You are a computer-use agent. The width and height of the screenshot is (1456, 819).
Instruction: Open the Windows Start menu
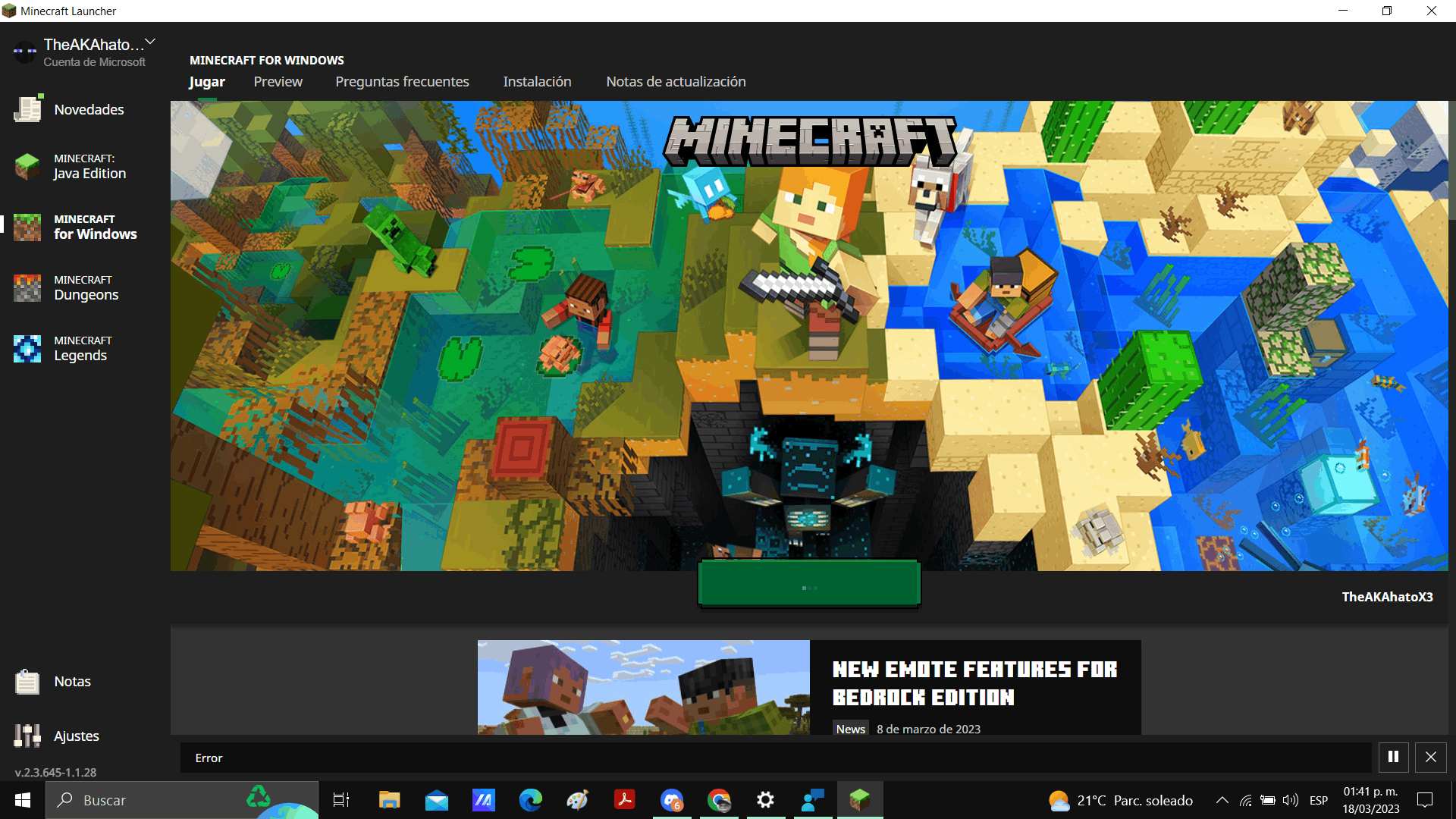(23, 800)
